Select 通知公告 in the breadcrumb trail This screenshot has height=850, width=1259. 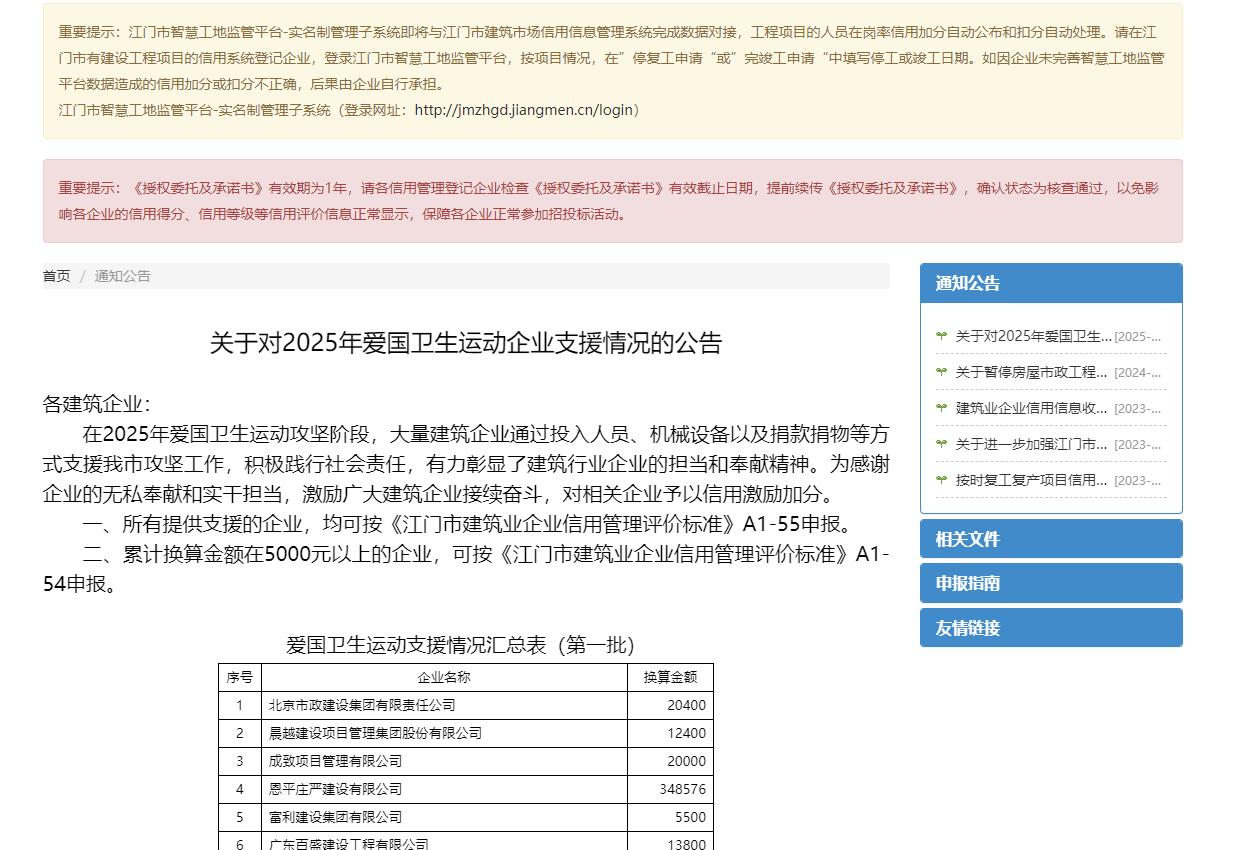pyautogui.click(x=122, y=276)
